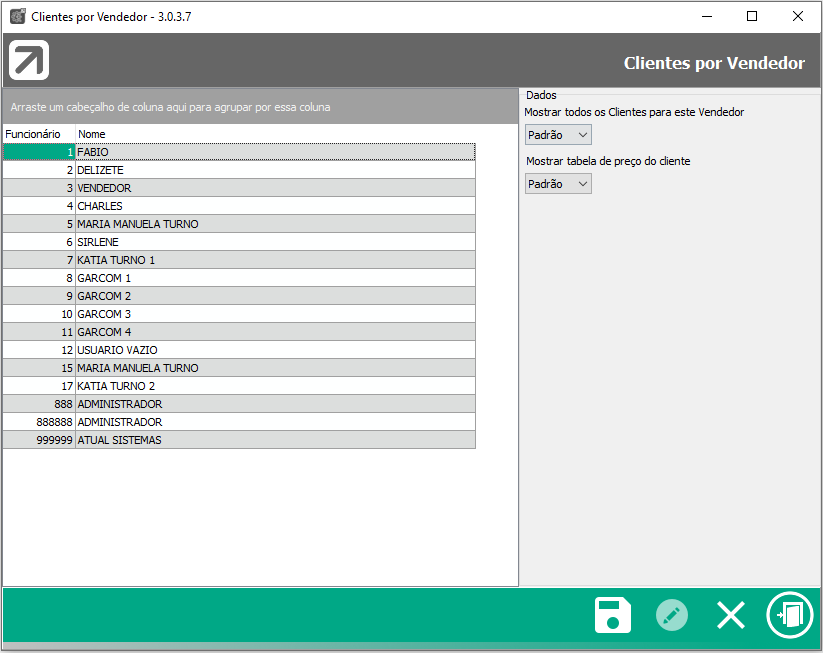Open dropdown for showing all clients
823x653 pixels.
click(558, 135)
